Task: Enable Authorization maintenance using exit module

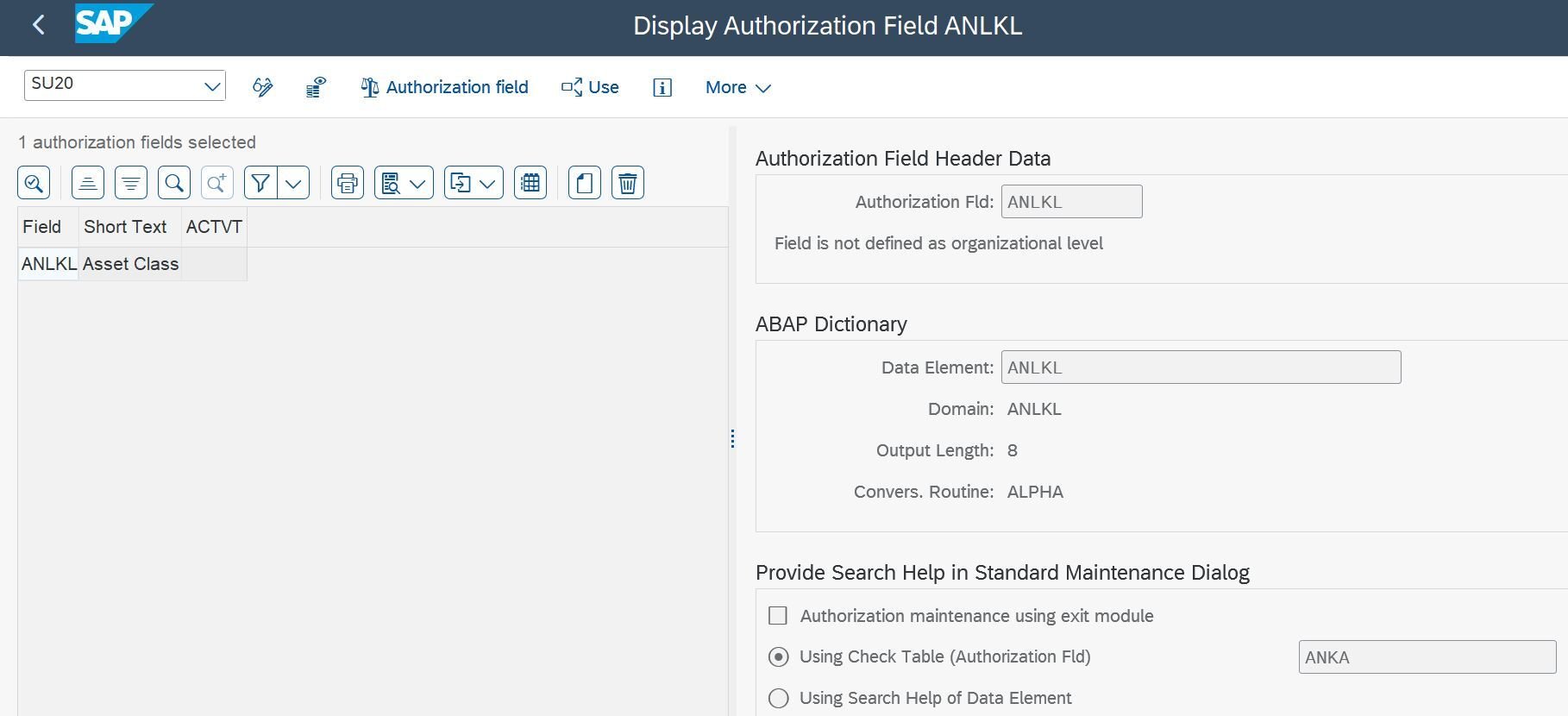Action: coord(778,616)
